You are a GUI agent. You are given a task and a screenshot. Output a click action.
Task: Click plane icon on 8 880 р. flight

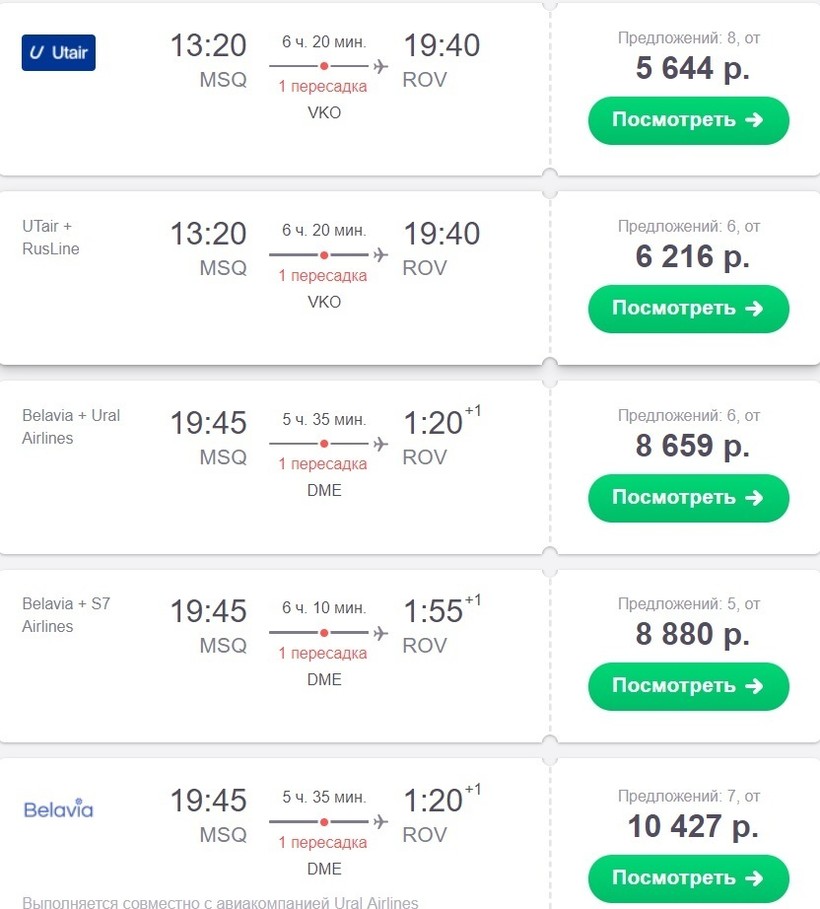pyautogui.click(x=380, y=633)
